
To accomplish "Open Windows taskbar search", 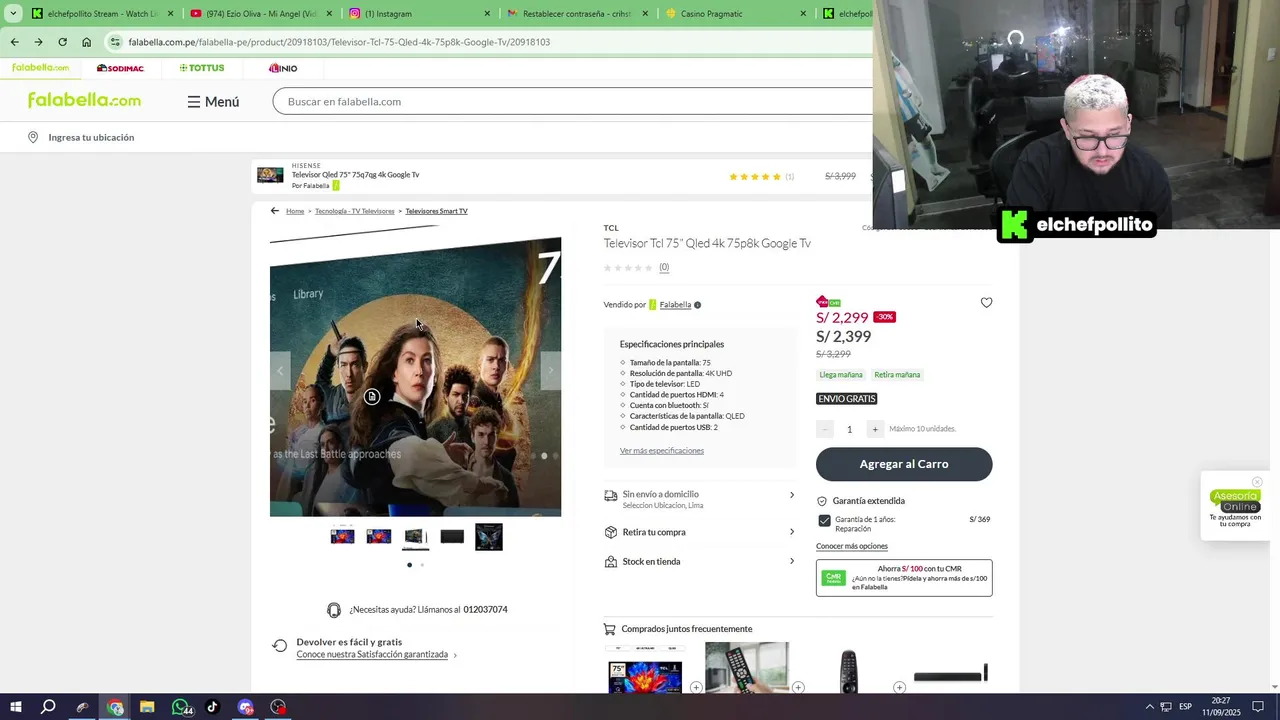I will coord(48,707).
